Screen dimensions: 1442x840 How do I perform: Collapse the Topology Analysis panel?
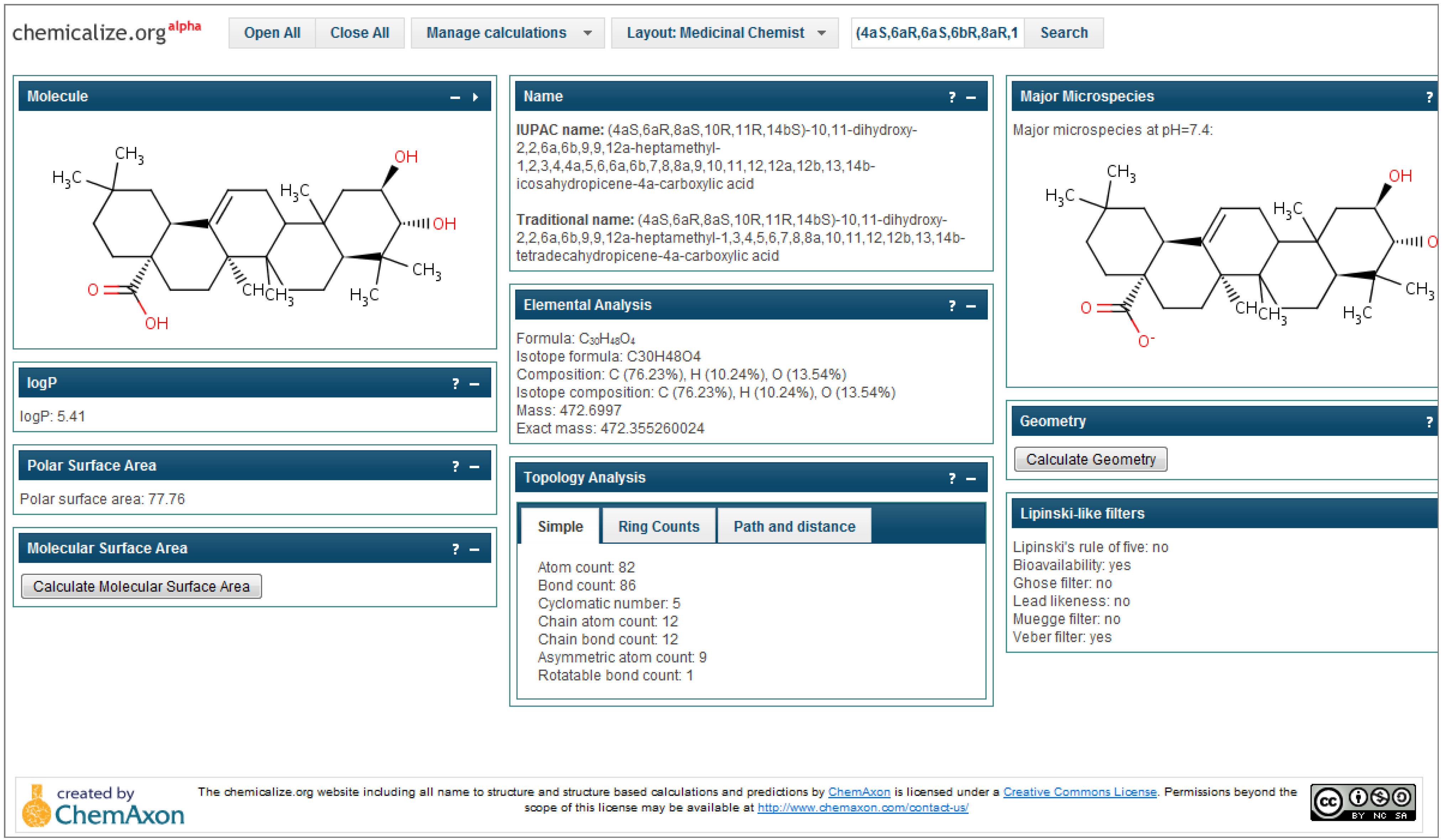[x=971, y=479]
